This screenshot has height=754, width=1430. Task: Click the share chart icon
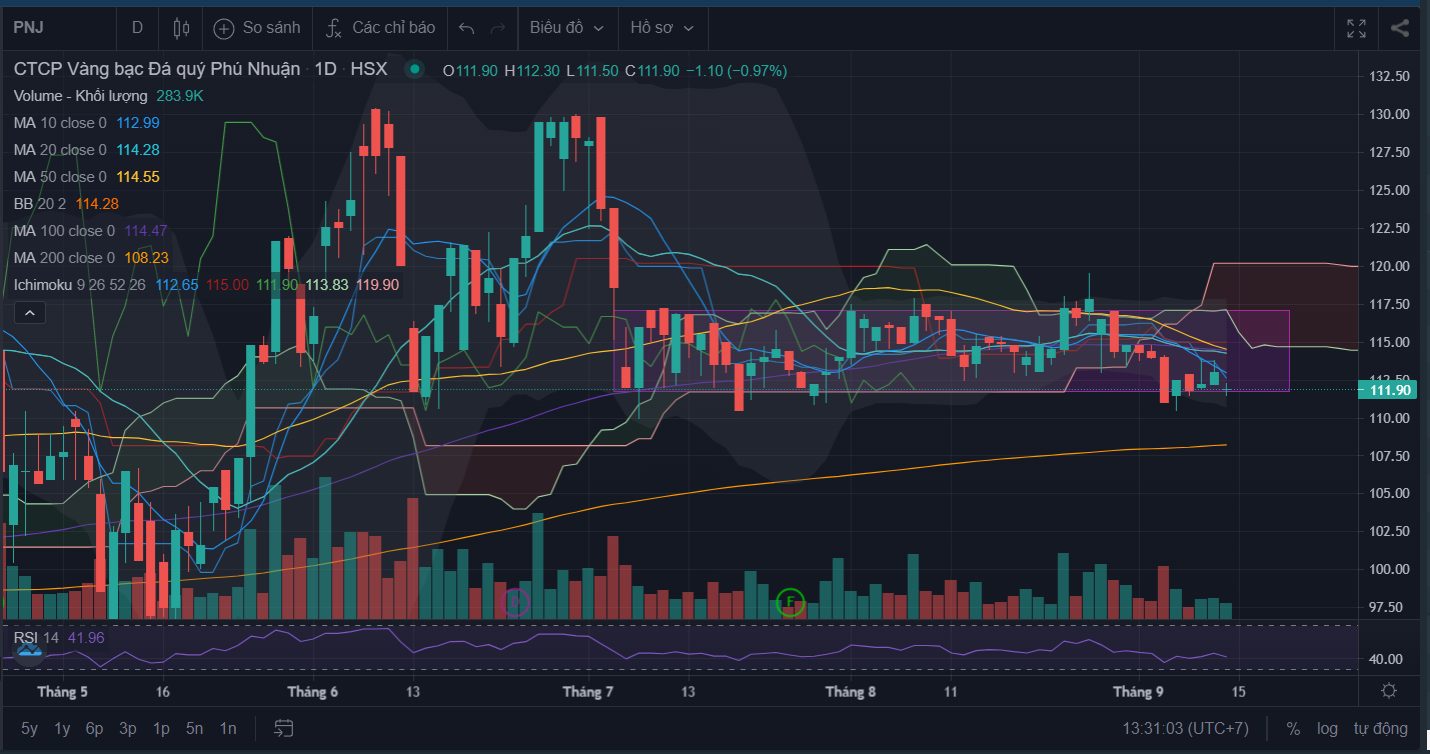coord(1400,28)
